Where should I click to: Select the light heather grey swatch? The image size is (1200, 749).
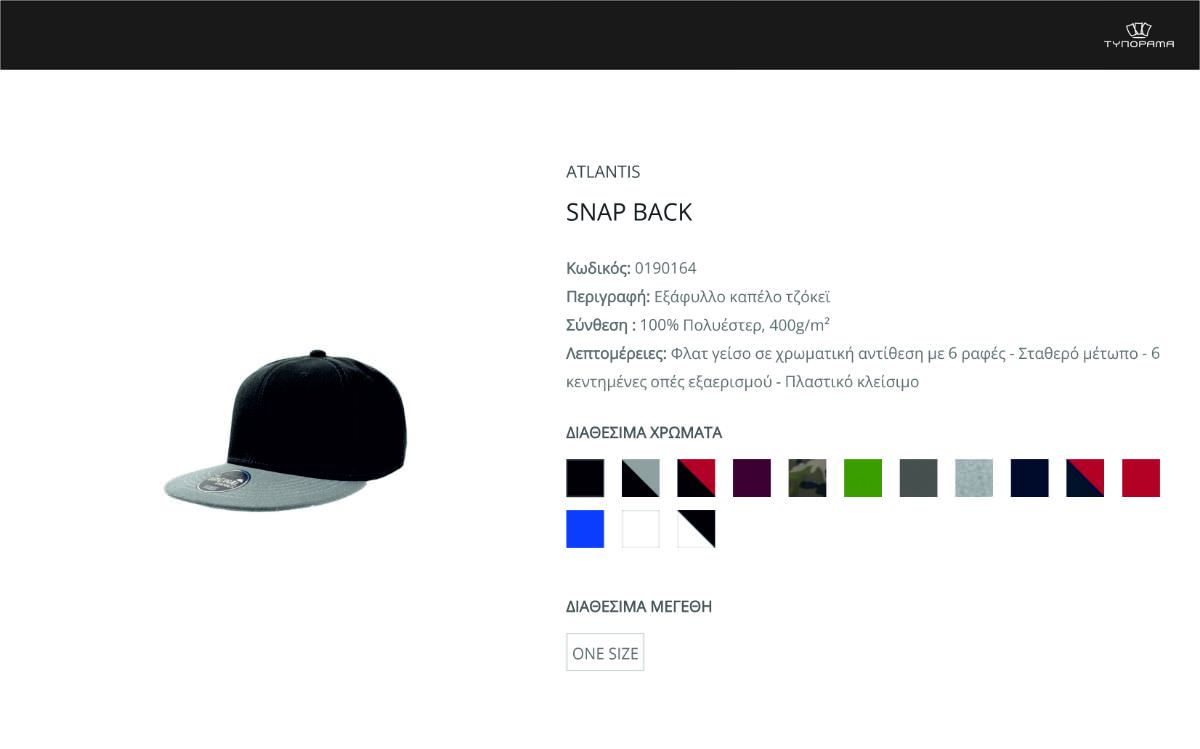tap(974, 478)
